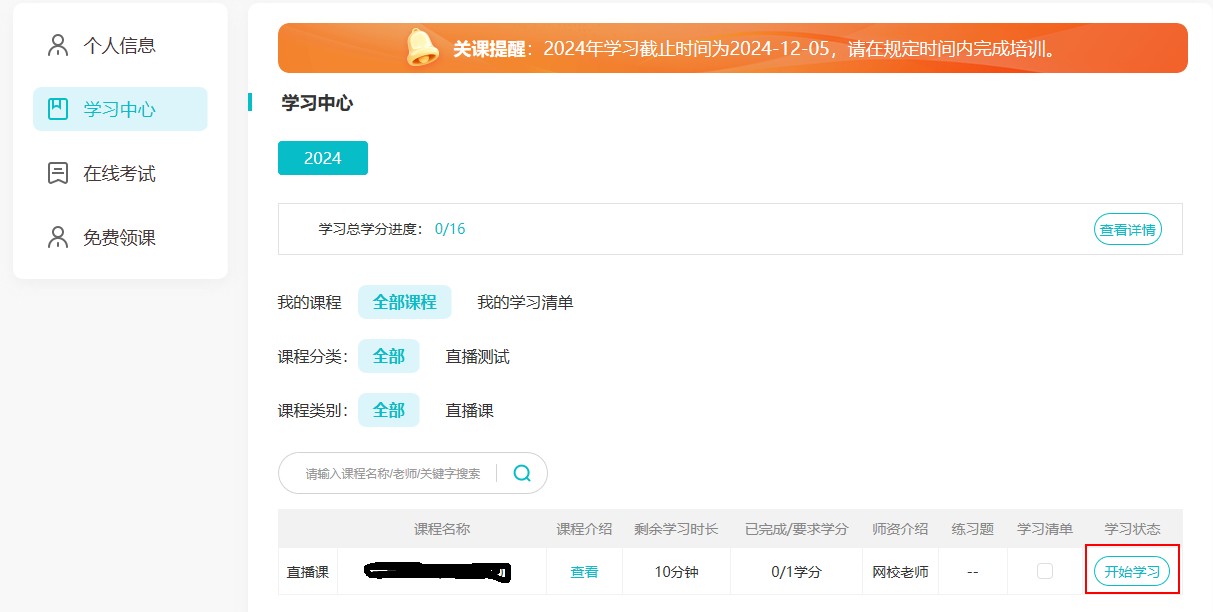Filter by 直播课 course type
The height and width of the screenshot is (612, 1213).
click(x=468, y=410)
